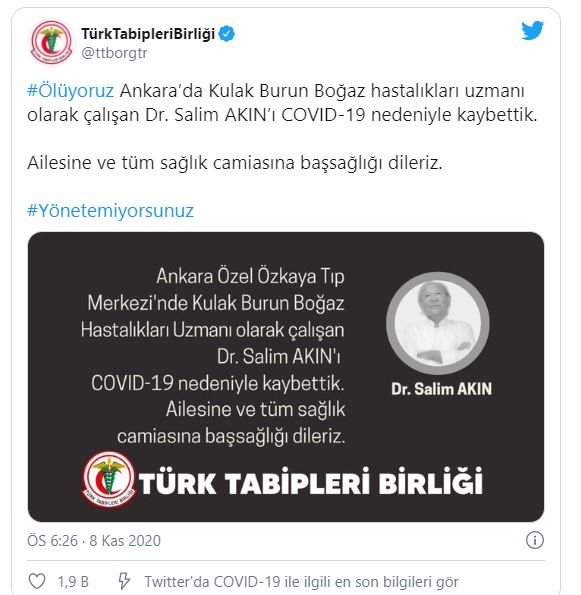581x595 pixels.
Task: Click the blue verified badge
Action: click(x=227, y=34)
